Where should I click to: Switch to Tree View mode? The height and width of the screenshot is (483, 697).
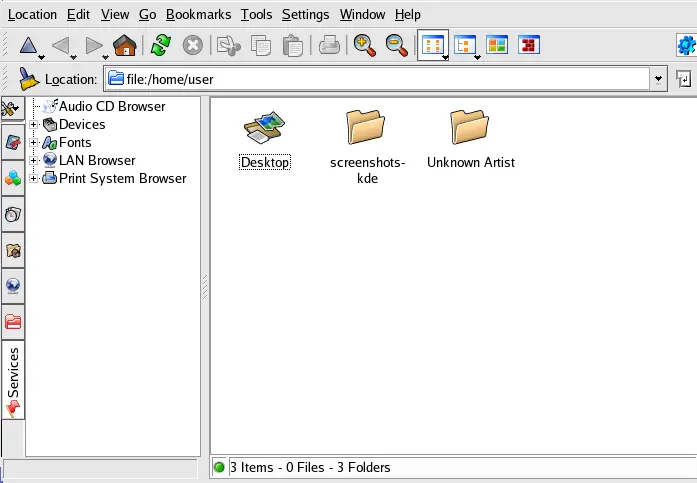click(464, 45)
